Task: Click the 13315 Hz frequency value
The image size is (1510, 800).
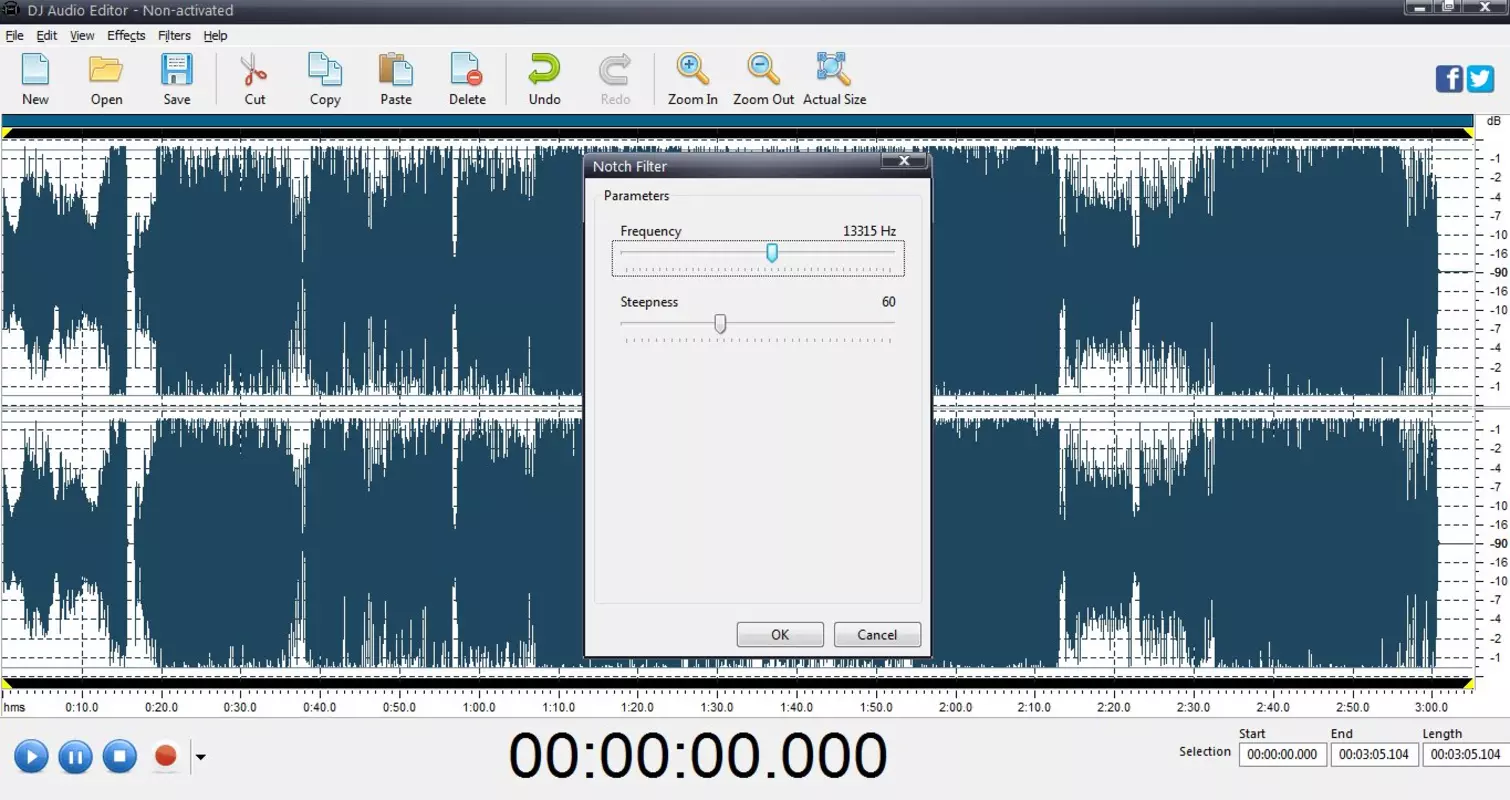Action: click(869, 231)
